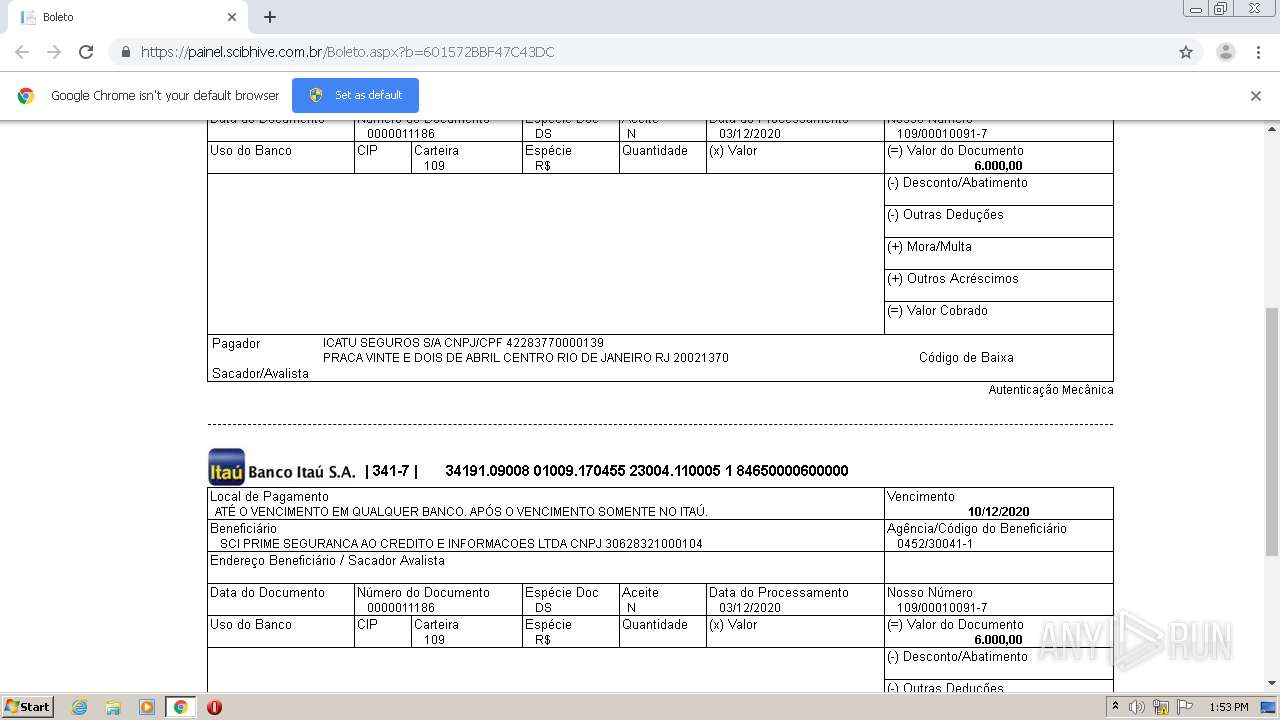Viewport: 1280px width, 720px height.
Task: Open Windows Explorer folder in taskbar
Action: (113, 707)
